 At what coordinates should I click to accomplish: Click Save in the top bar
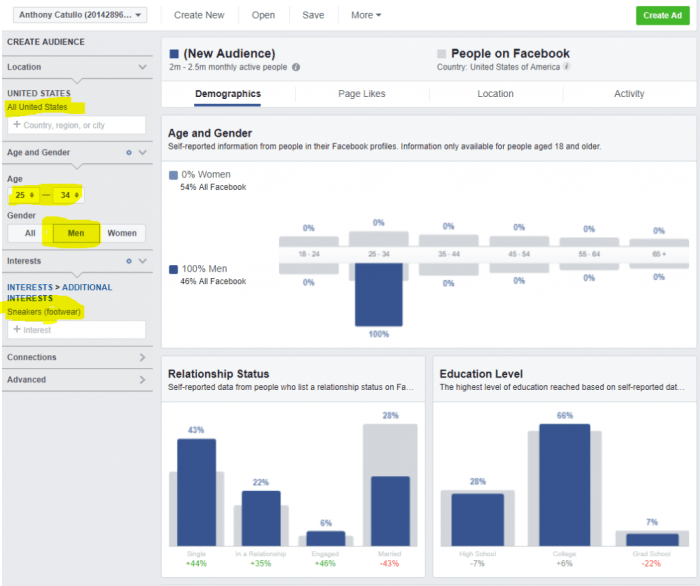pos(313,15)
